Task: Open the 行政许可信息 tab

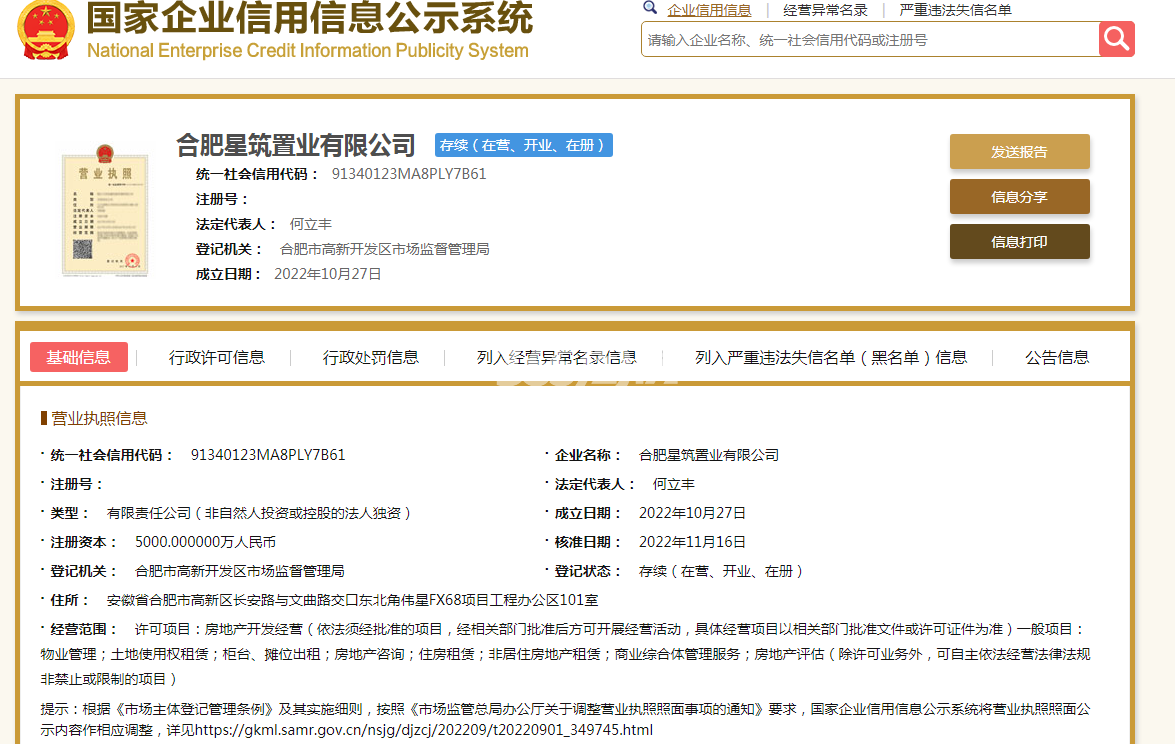Action: [217, 357]
